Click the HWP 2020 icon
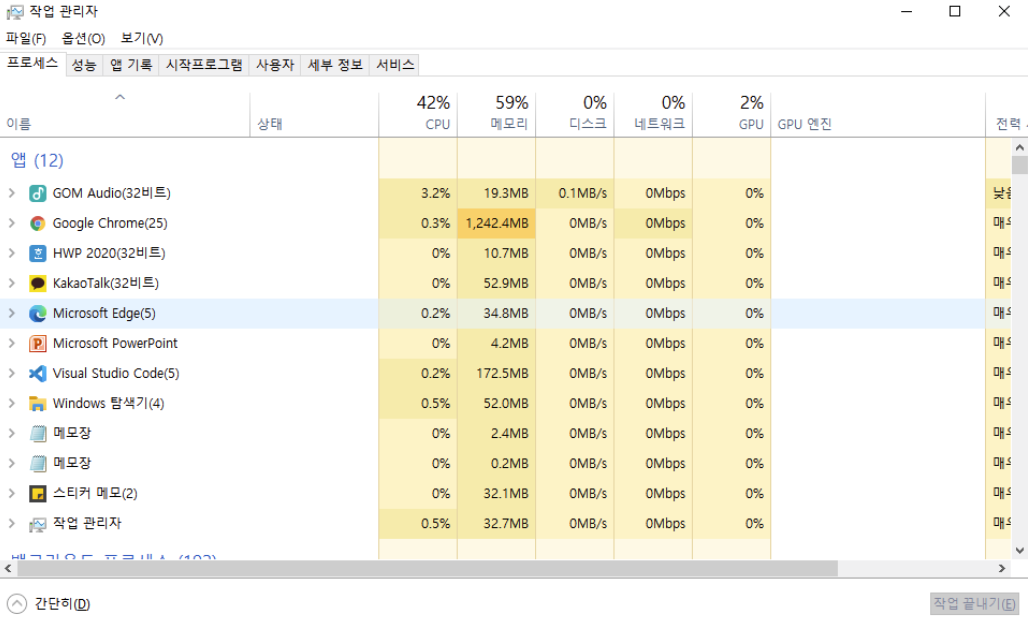 coord(37,253)
